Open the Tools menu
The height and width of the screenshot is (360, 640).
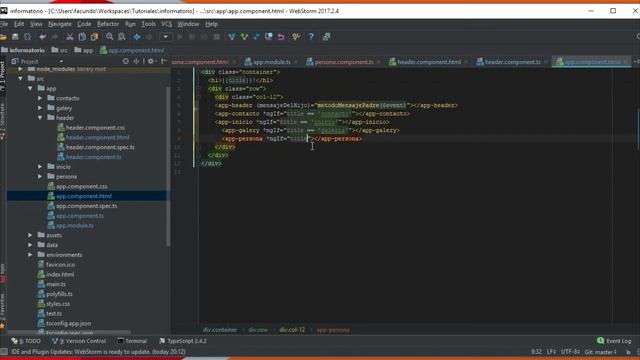[x=148, y=24]
